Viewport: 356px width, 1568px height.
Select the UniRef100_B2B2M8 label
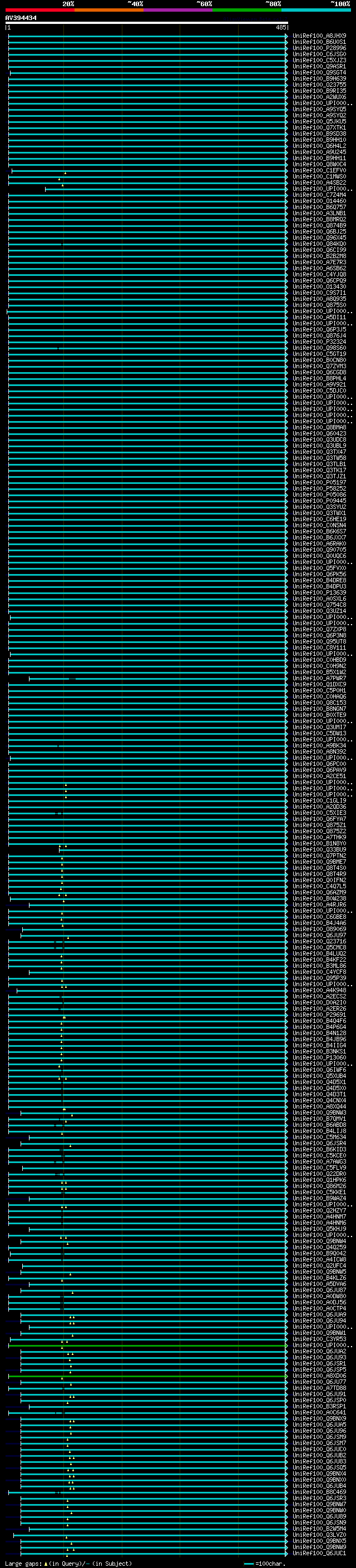(x=319, y=256)
